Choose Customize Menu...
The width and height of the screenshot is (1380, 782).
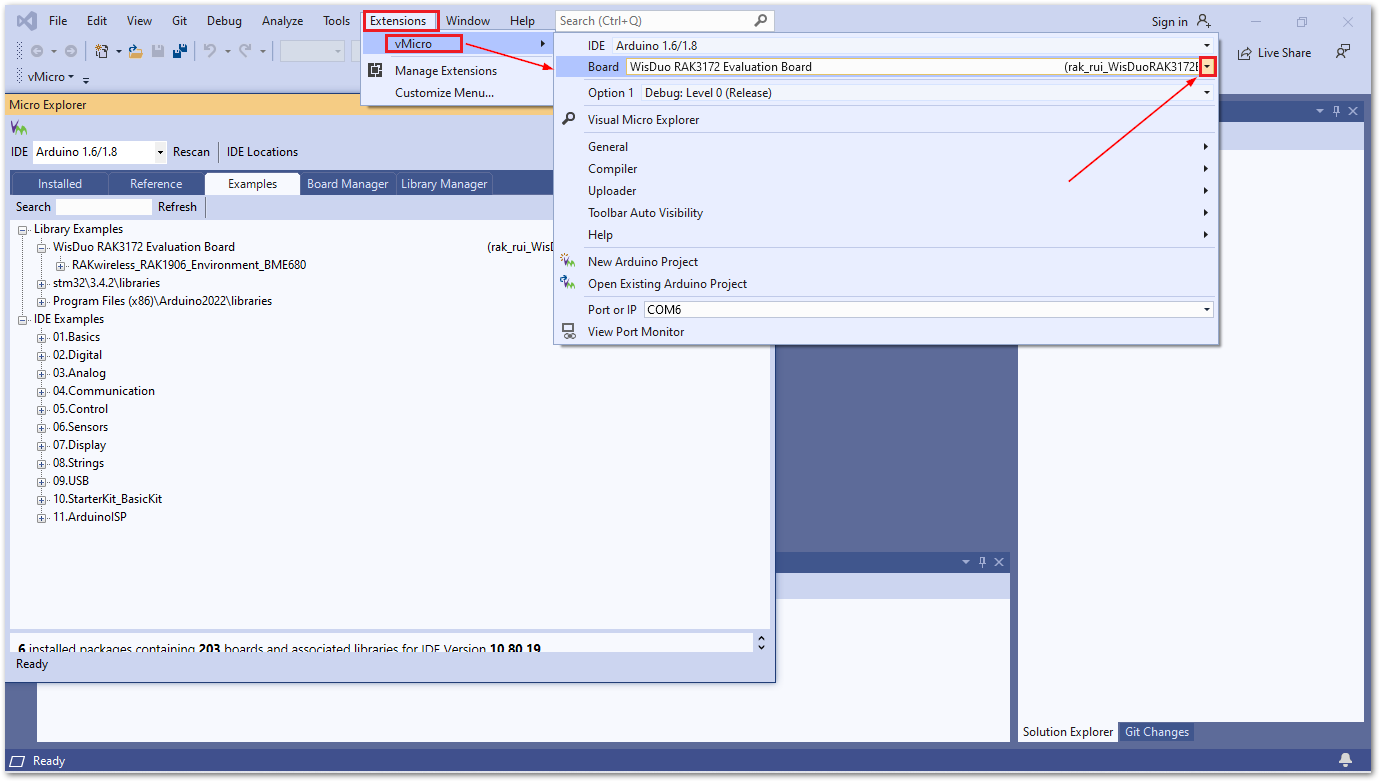[444, 93]
